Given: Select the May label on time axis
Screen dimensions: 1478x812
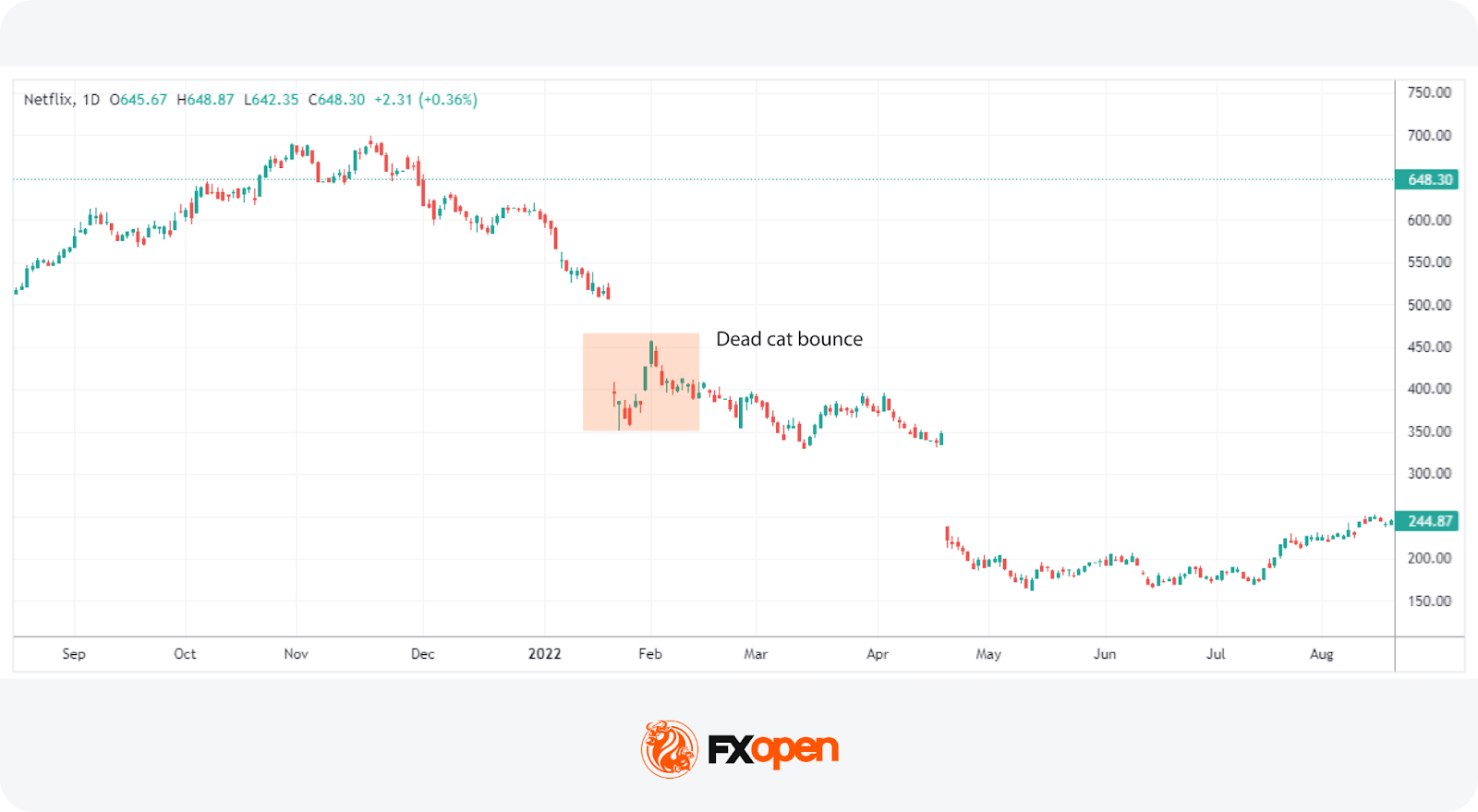Looking at the screenshot, I should pyautogui.click(x=987, y=654).
